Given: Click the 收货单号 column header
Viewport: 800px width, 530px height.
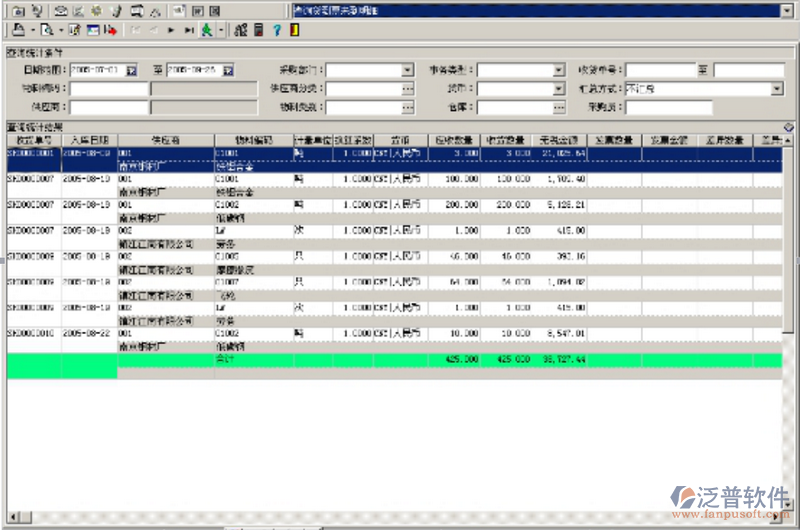Looking at the screenshot, I should (x=33, y=140).
